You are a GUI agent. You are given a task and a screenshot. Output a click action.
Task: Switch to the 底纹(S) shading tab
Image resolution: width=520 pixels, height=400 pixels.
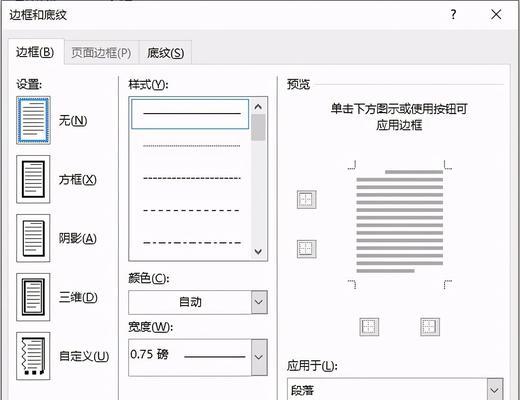coord(165,52)
